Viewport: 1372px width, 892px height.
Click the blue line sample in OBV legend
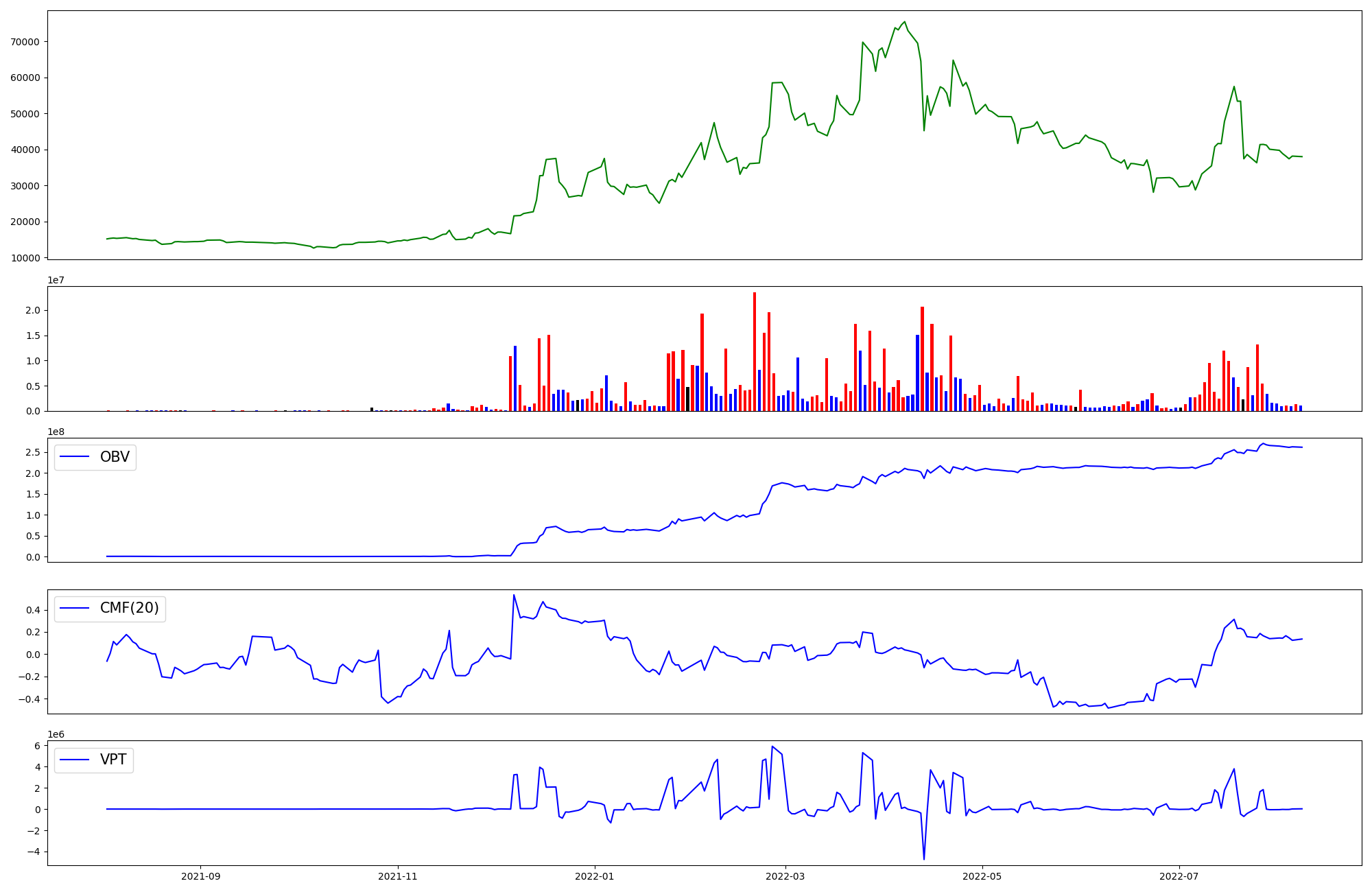coord(75,457)
